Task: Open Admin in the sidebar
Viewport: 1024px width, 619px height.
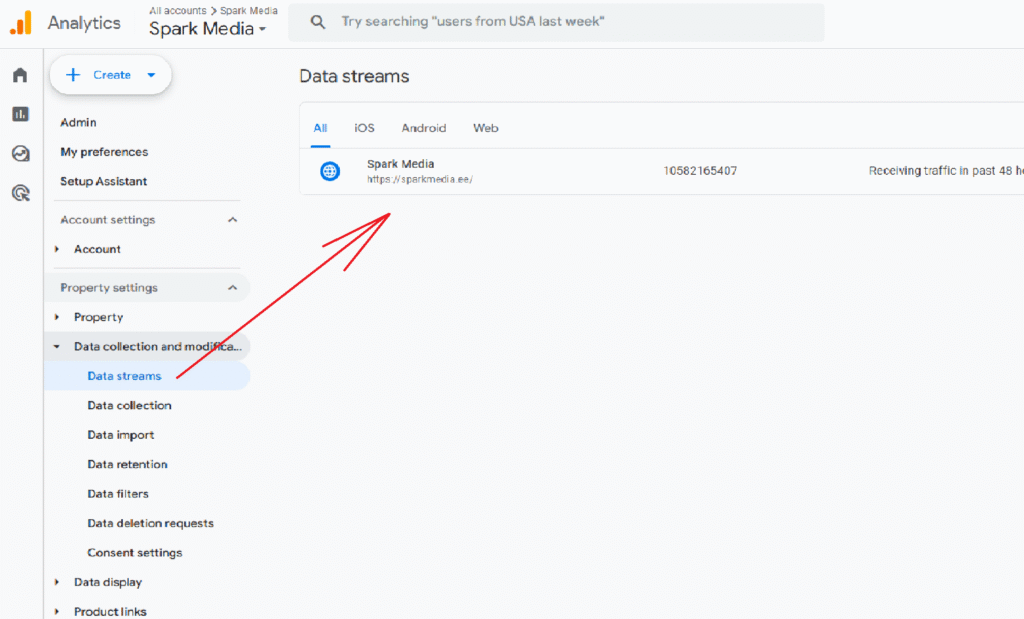Action: 78,123
